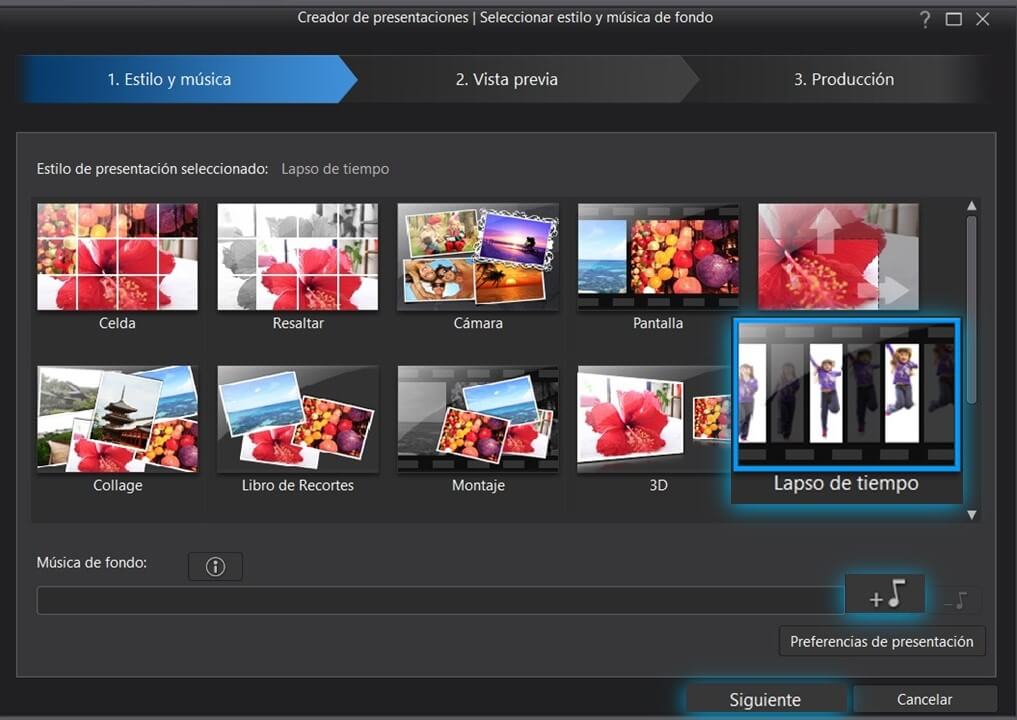Click the style list scroll up arrow

972,206
